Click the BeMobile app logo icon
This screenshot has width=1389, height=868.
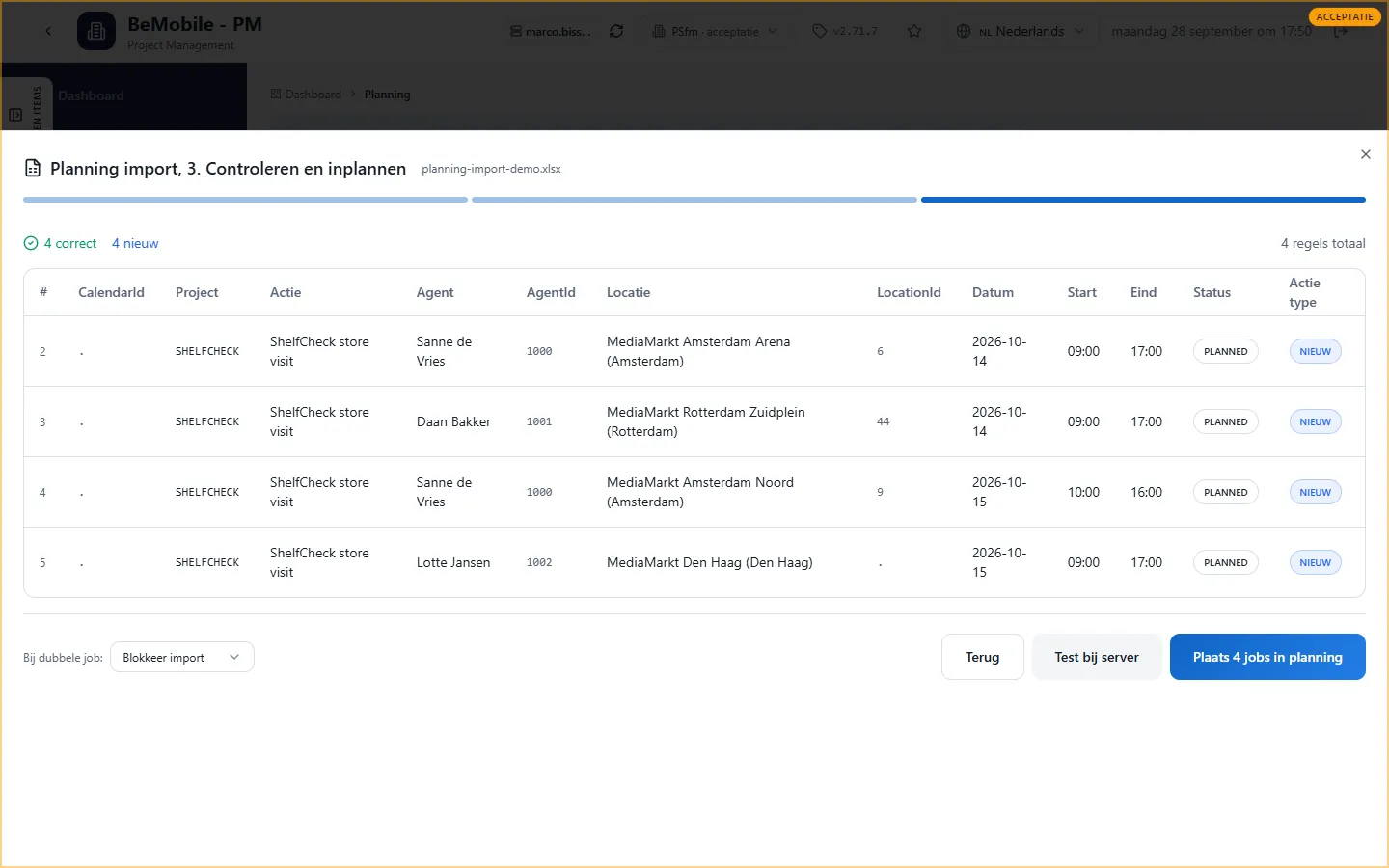pos(96,31)
